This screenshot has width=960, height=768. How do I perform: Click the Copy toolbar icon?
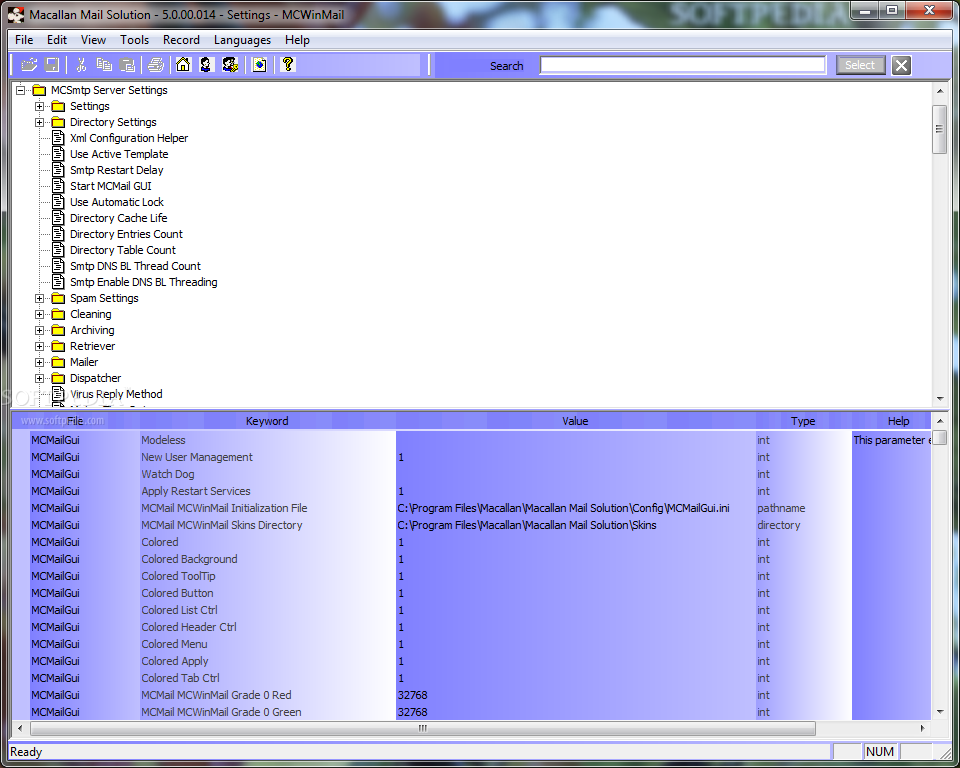[x=104, y=64]
